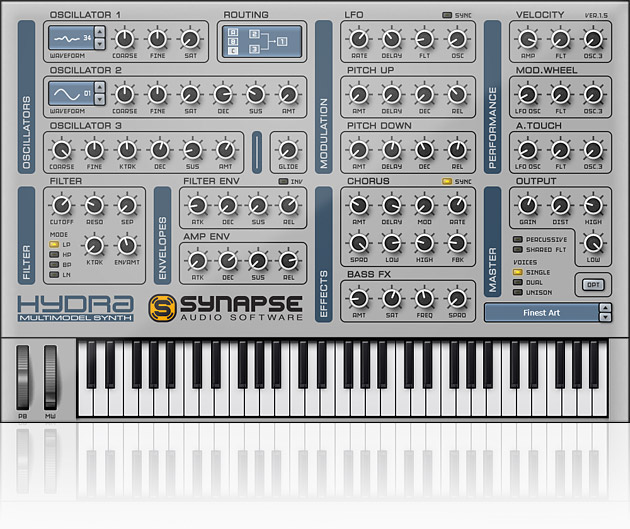Click the MW mod wheel

50,378
